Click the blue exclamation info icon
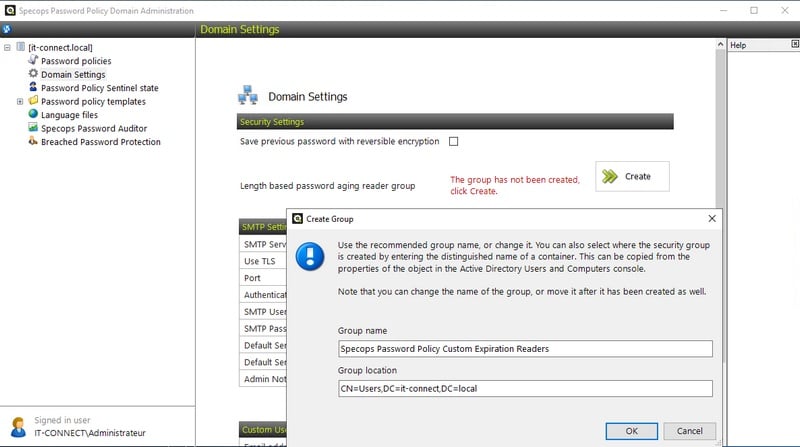This screenshot has height=447, width=800. [310, 256]
